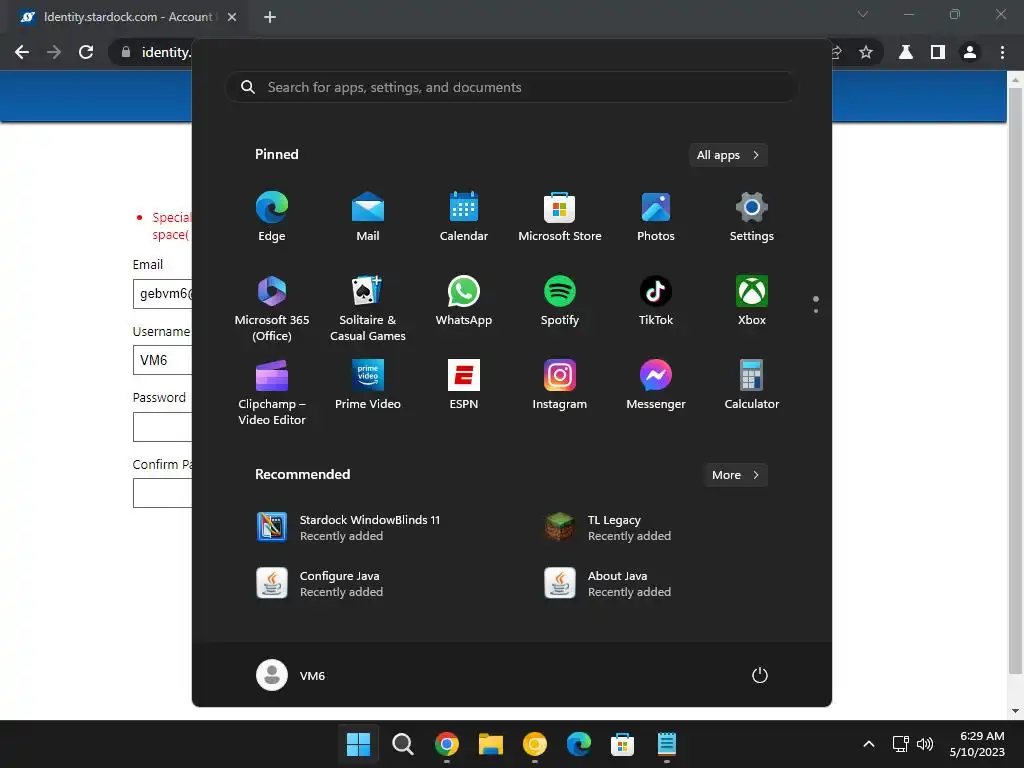Open Microsoft 365 (Office)
This screenshot has width=1024, height=768.
coord(272,308)
